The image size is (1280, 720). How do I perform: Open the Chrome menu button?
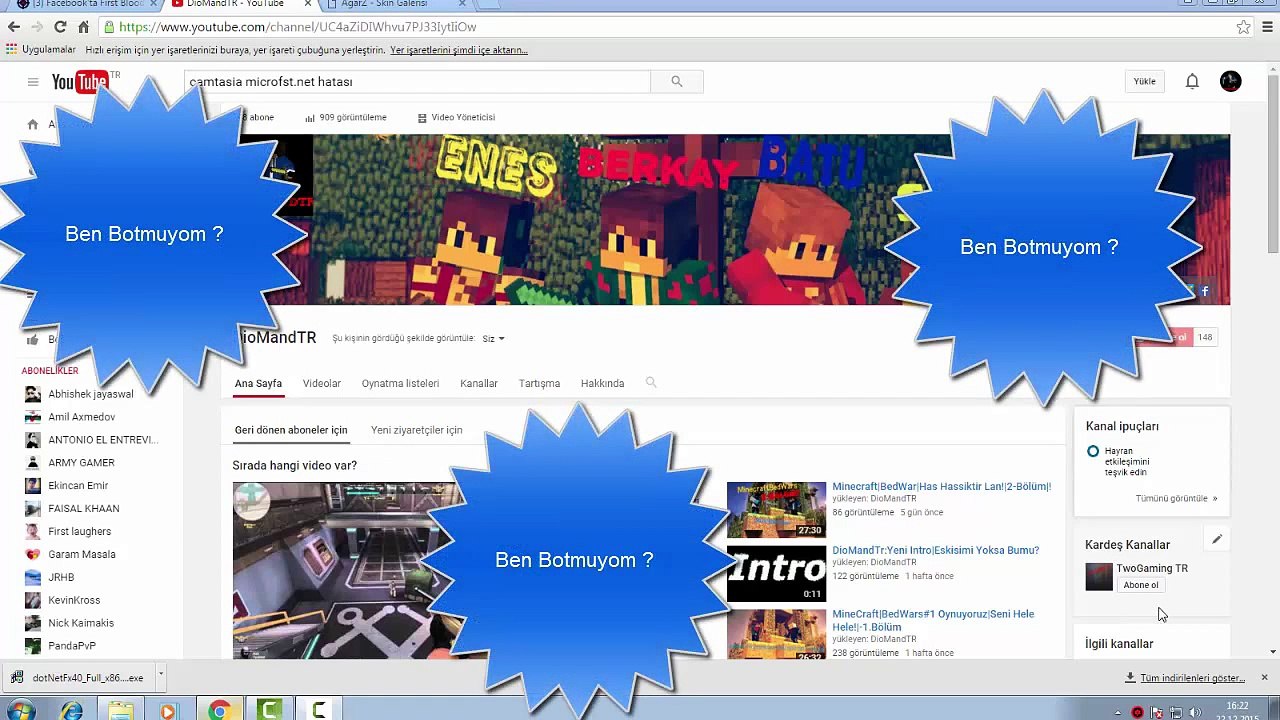pos(1268,27)
